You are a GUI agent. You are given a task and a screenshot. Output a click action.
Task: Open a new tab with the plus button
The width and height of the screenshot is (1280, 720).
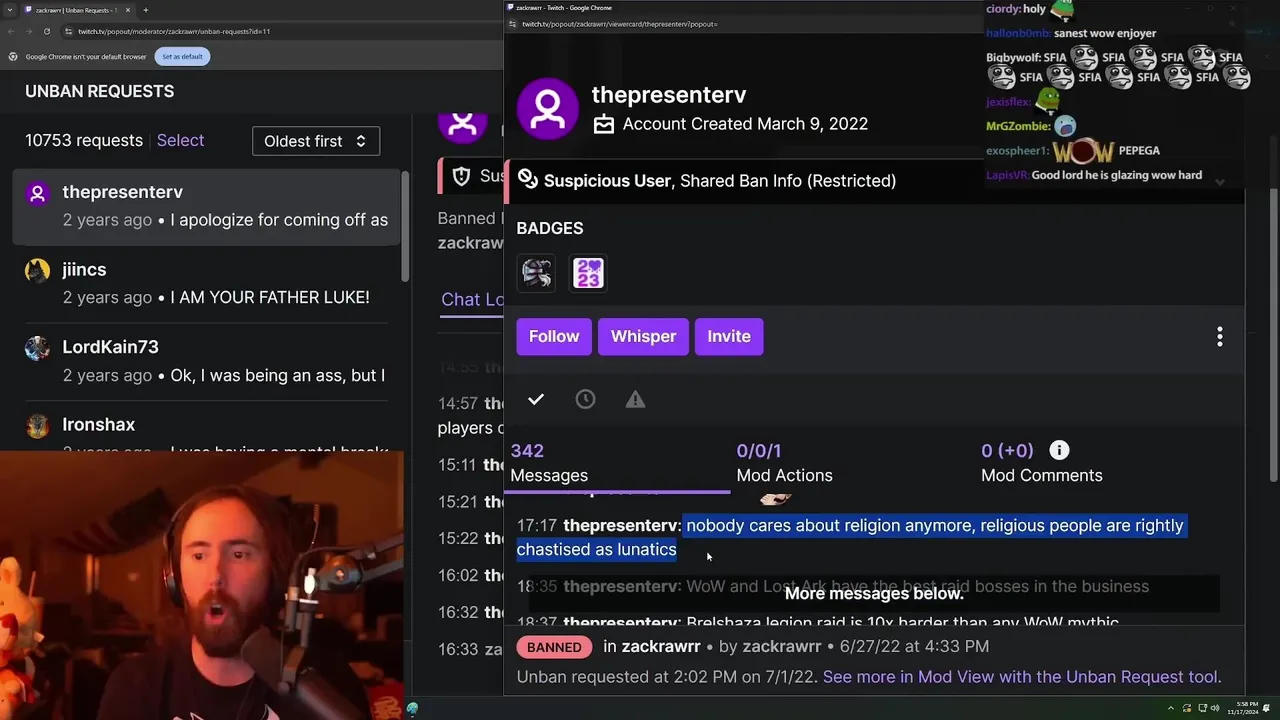pos(146,10)
